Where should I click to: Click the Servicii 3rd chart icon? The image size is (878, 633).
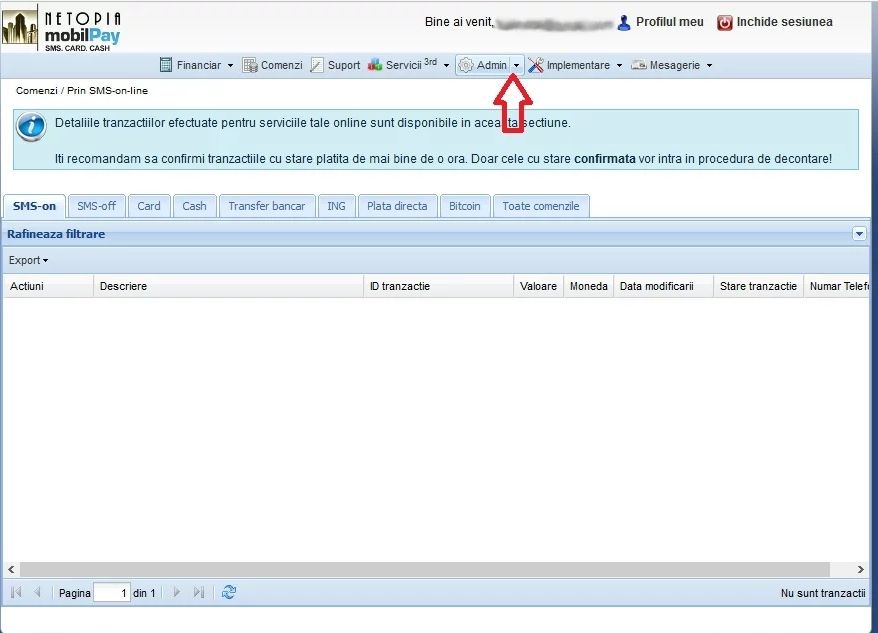click(375, 65)
